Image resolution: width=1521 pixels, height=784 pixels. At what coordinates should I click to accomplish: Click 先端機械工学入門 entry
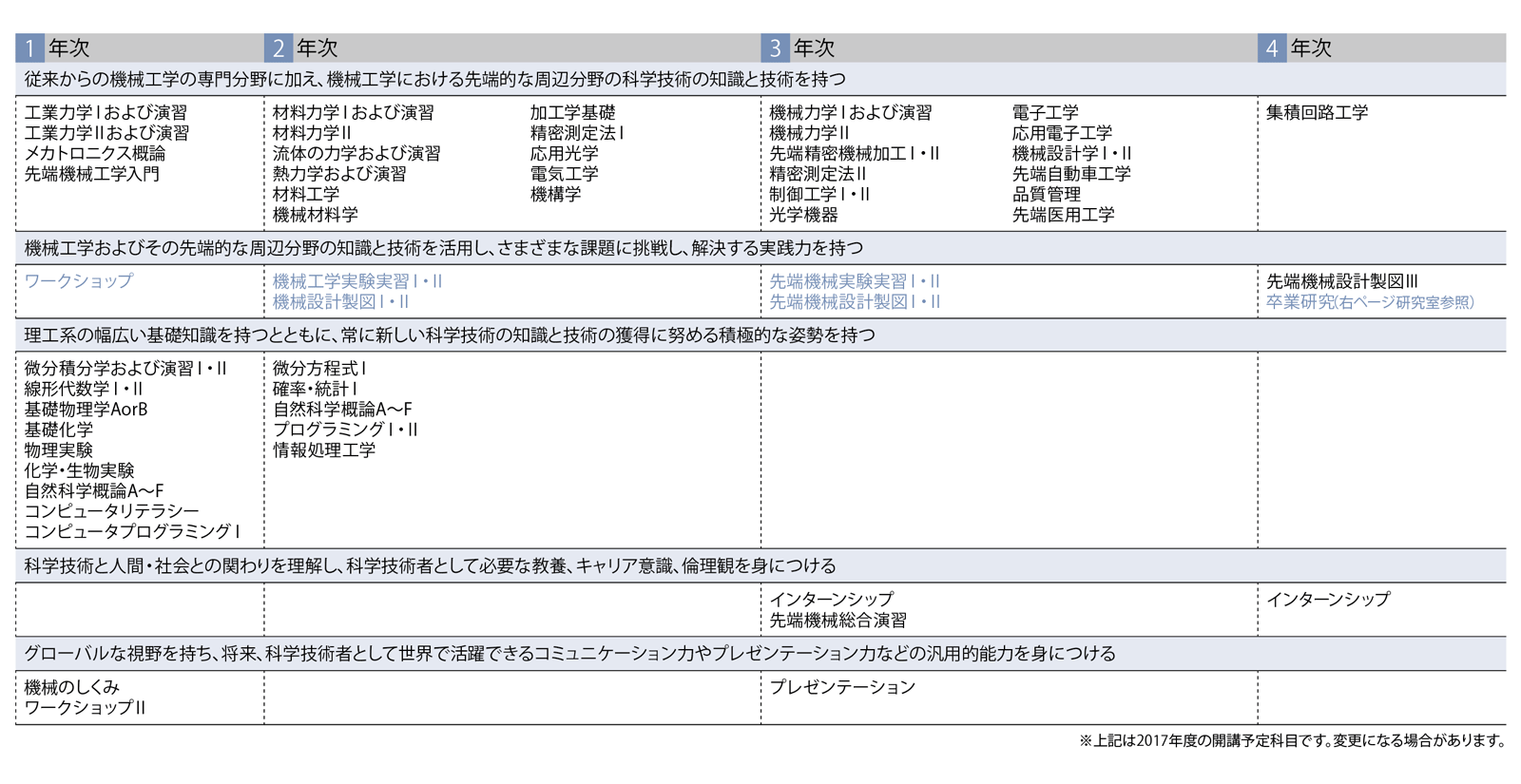[92, 174]
